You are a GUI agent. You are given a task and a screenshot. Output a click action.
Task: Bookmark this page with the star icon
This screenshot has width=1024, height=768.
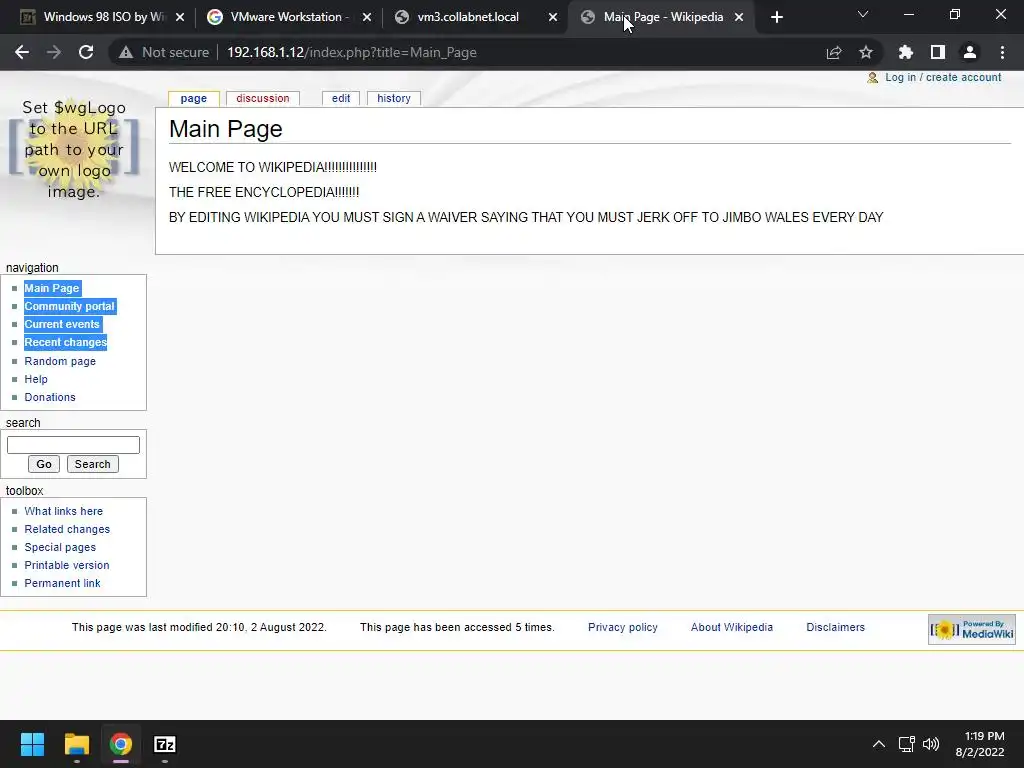[x=866, y=52]
